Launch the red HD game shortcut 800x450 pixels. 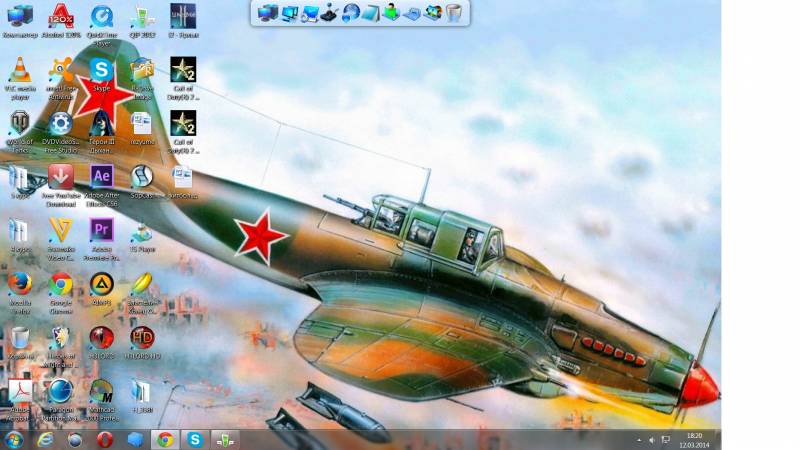coord(142,338)
